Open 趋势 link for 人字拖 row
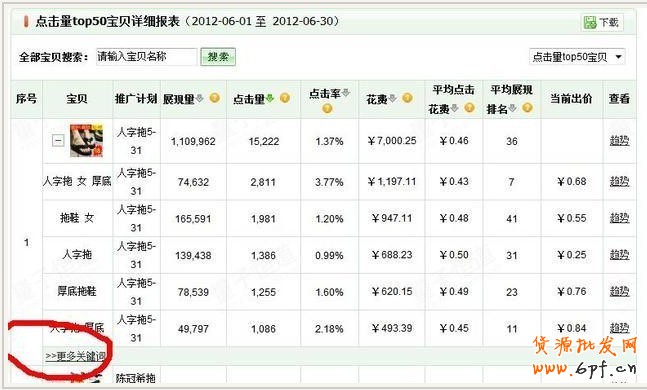This screenshot has height=390, width=647. coord(619,255)
